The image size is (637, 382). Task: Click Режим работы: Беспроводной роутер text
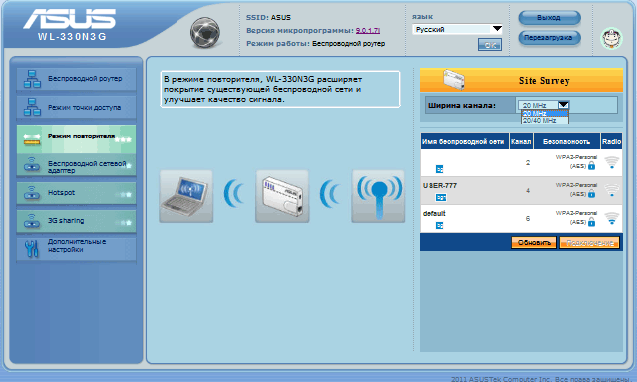315,43
